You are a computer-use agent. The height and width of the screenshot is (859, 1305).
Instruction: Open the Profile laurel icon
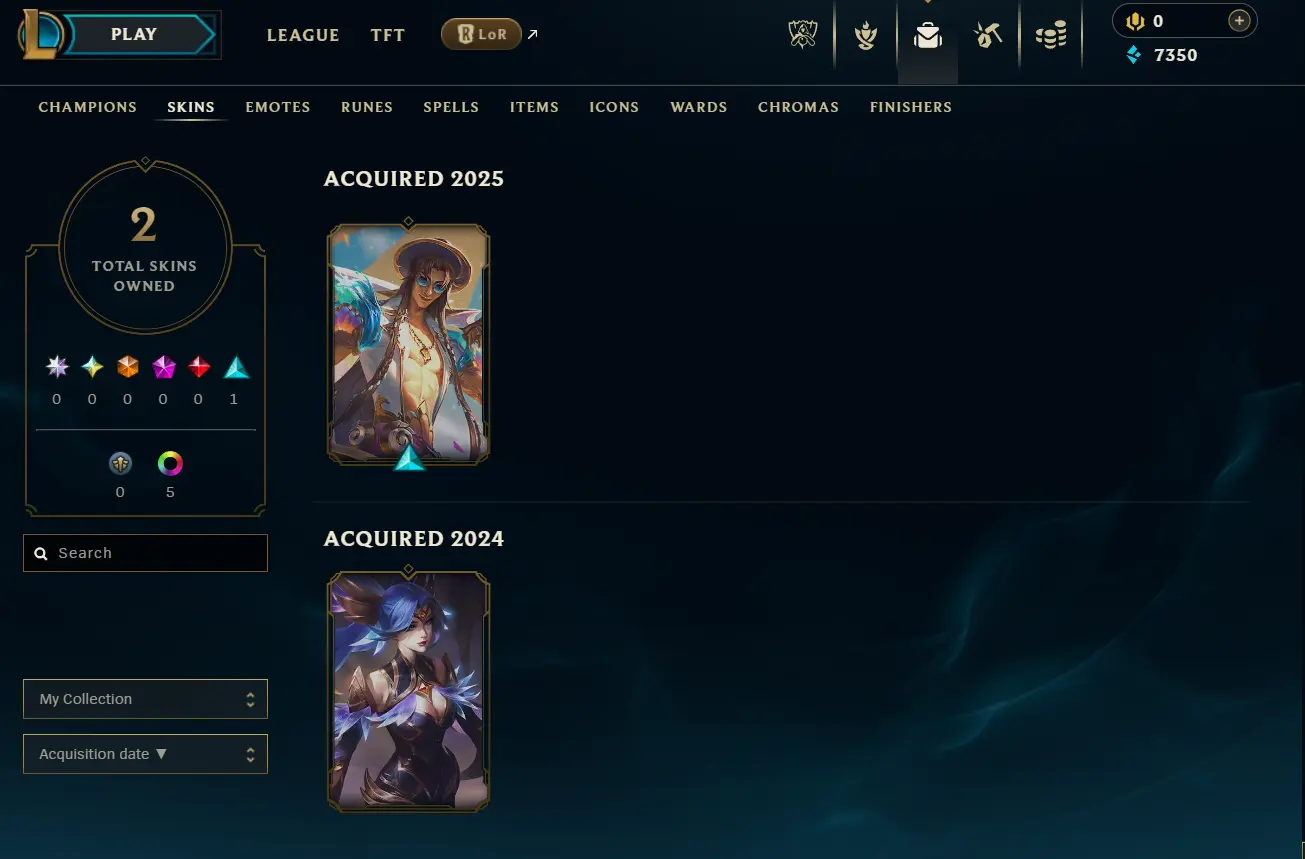866,36
